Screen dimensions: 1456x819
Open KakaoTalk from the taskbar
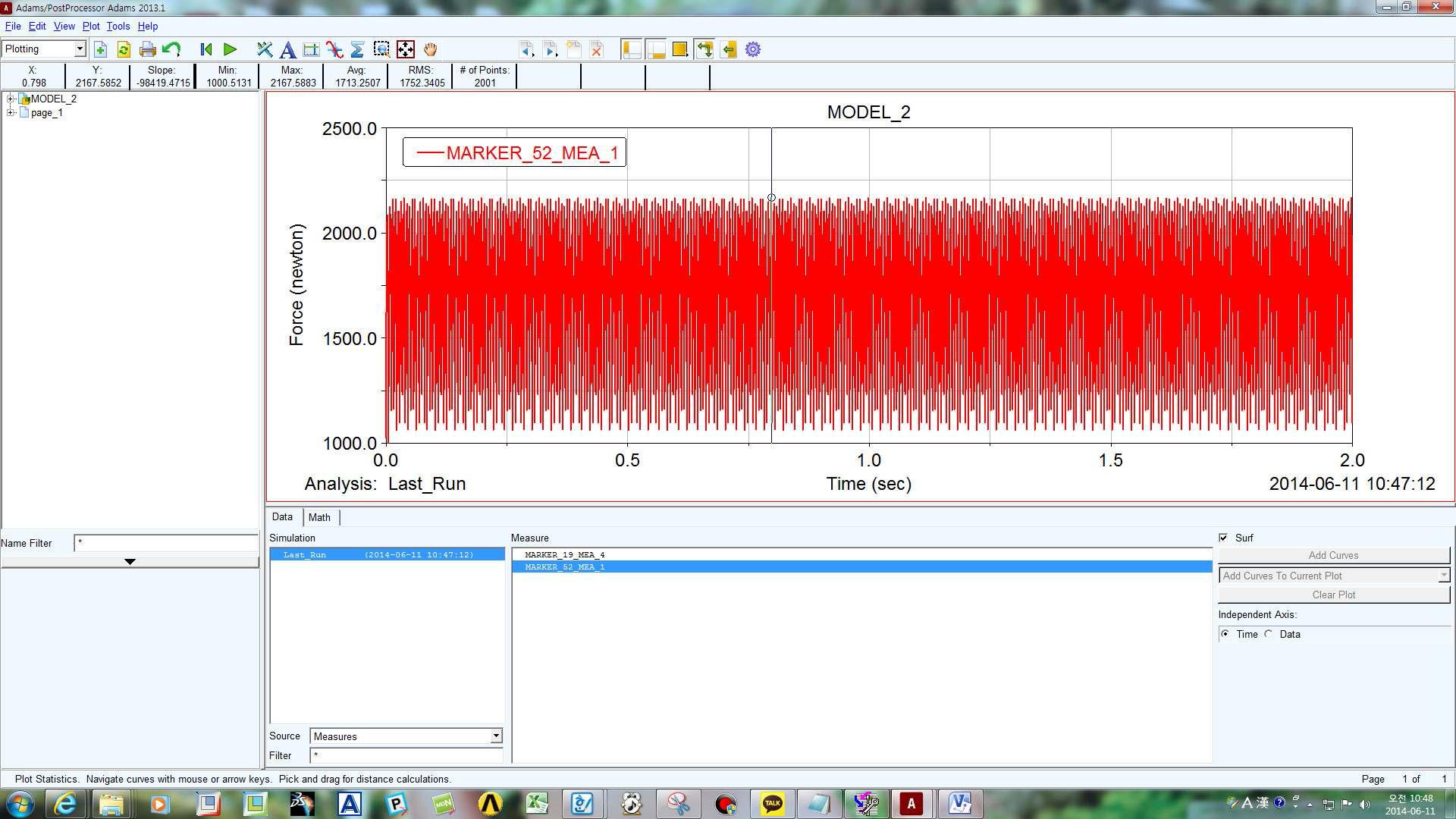click(x=772, y=804)
